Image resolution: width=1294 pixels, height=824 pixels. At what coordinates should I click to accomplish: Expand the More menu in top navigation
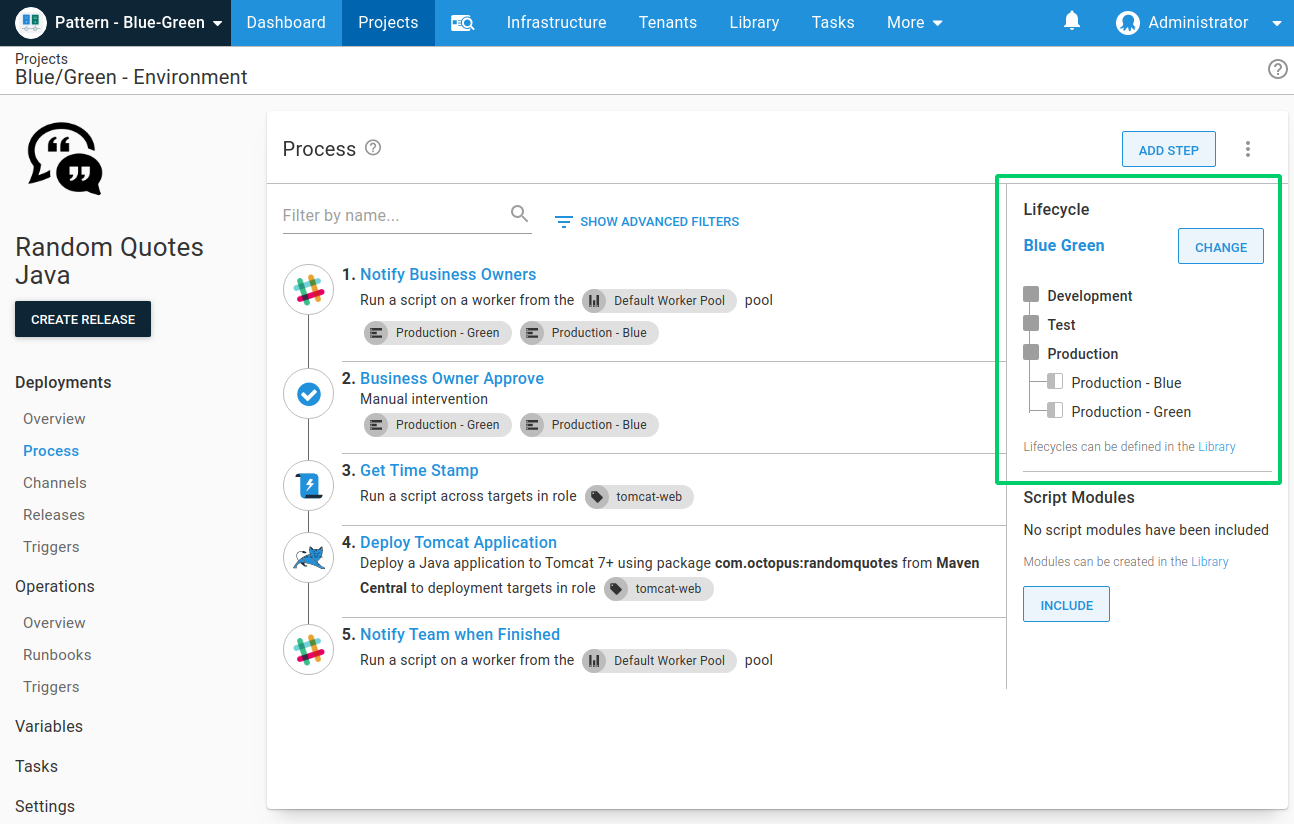click(914, 22)
